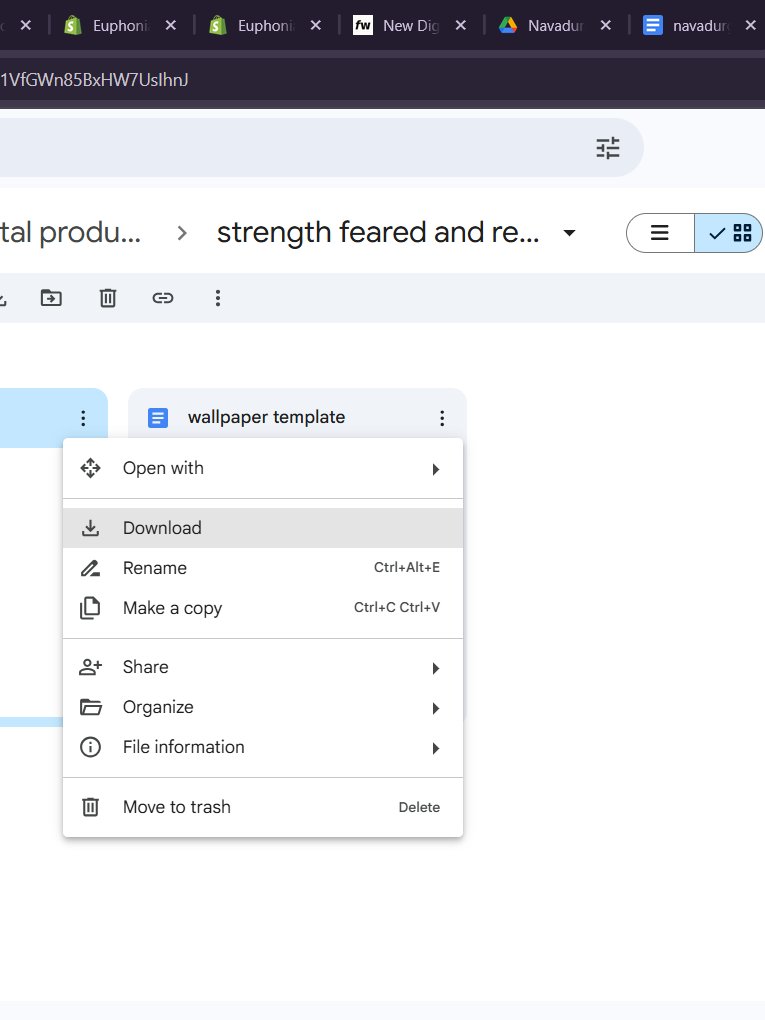This screenshot has width=765, height=1020.
Task: Click the copy link icon in toolbar
Action: pos(163,297)
